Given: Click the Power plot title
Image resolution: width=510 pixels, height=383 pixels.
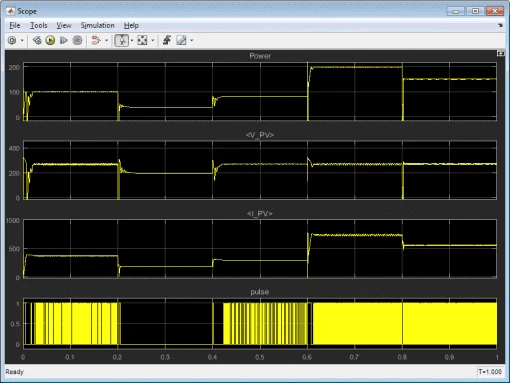Looking at the screenshot, I should [x=260, y=56].
